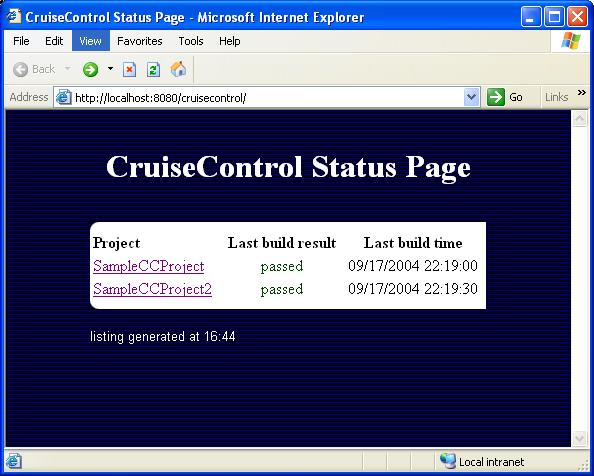Open the Favorites menu
594x476 pixels.
(139, 41)
